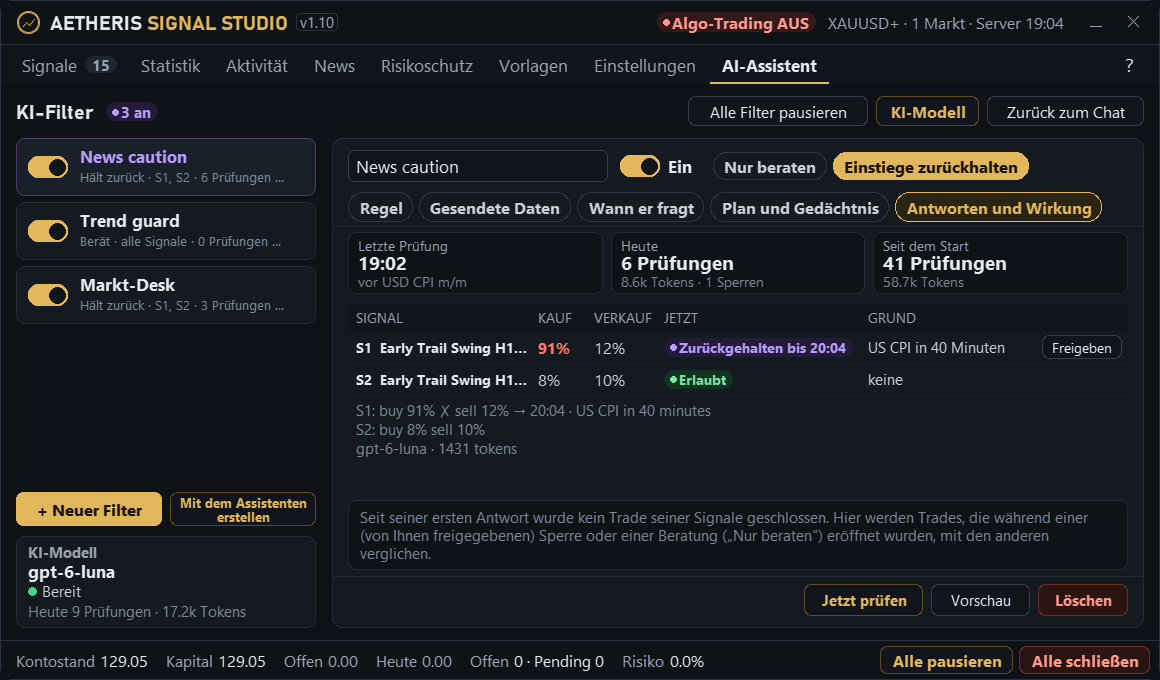Viewport: 1160px width, 680px height.
Task: Click the '3 an' filter count badge
Action: [x=132, y=112]
